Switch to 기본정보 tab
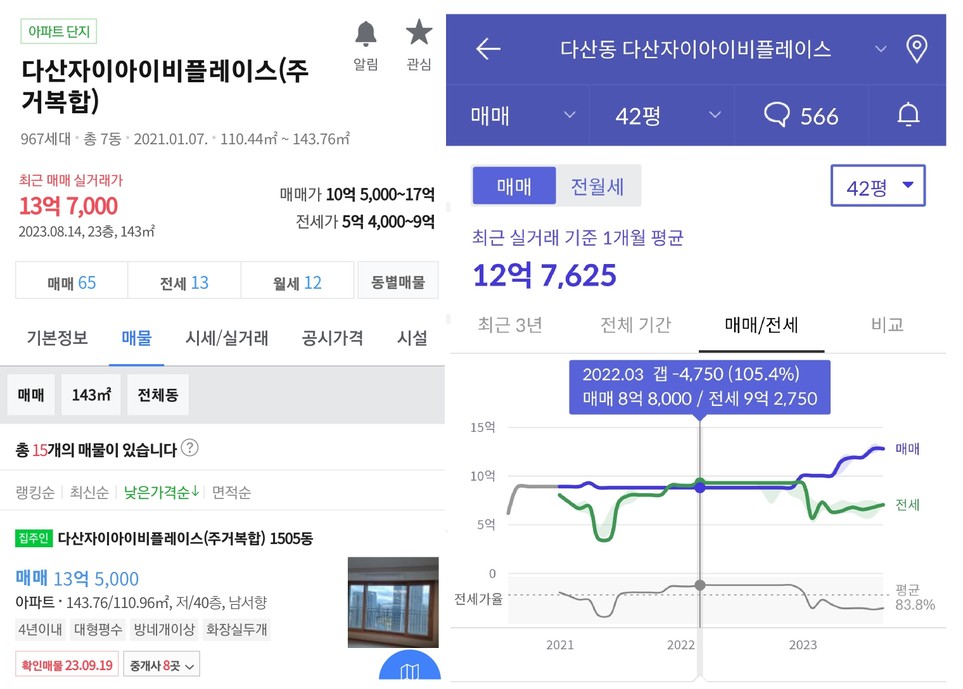963x689 pixels. click(x=57, y=338)
